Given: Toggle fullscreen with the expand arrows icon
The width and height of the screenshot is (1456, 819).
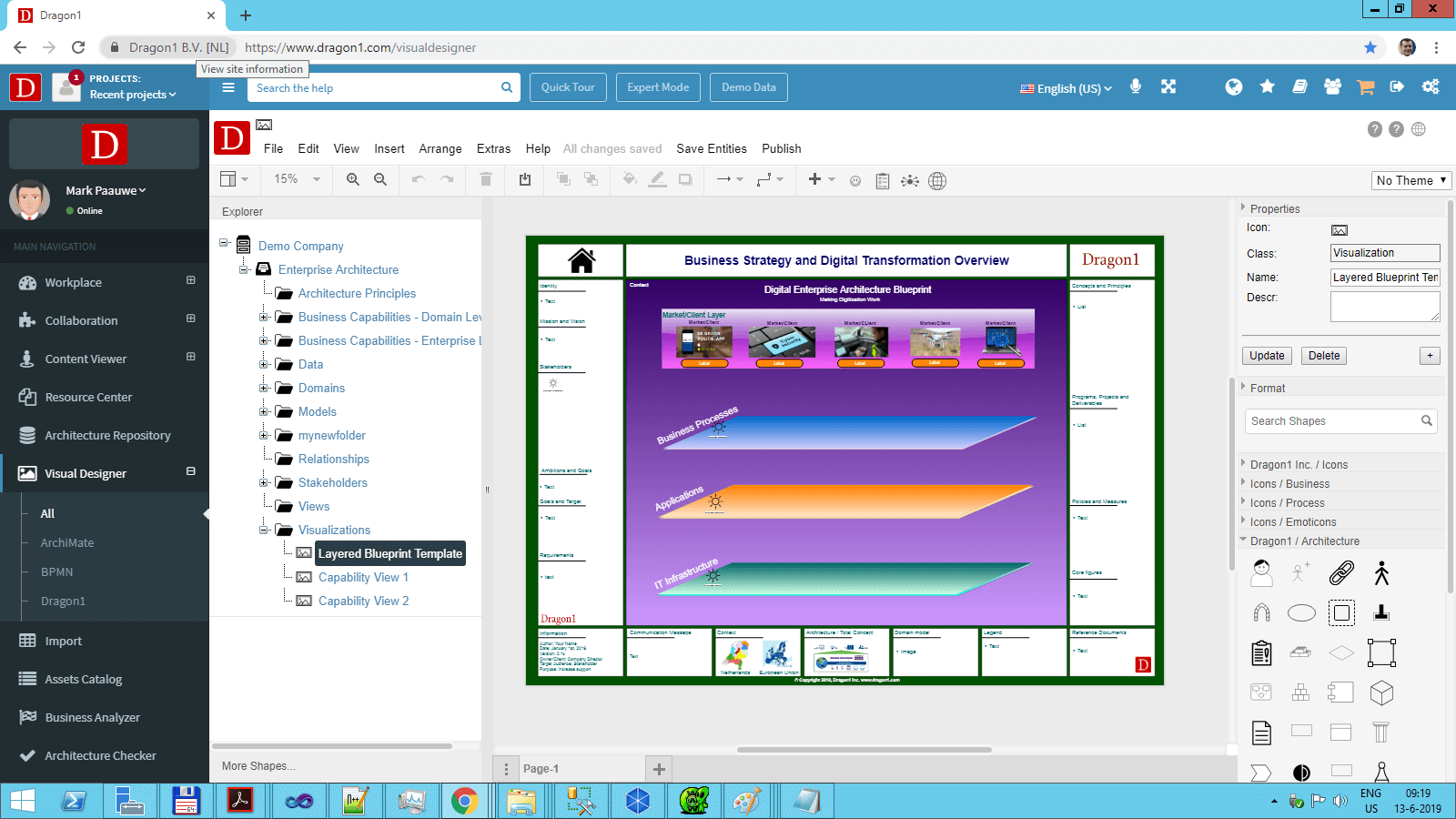Looking at the screenshot, I should click(x=1168, y=87).
